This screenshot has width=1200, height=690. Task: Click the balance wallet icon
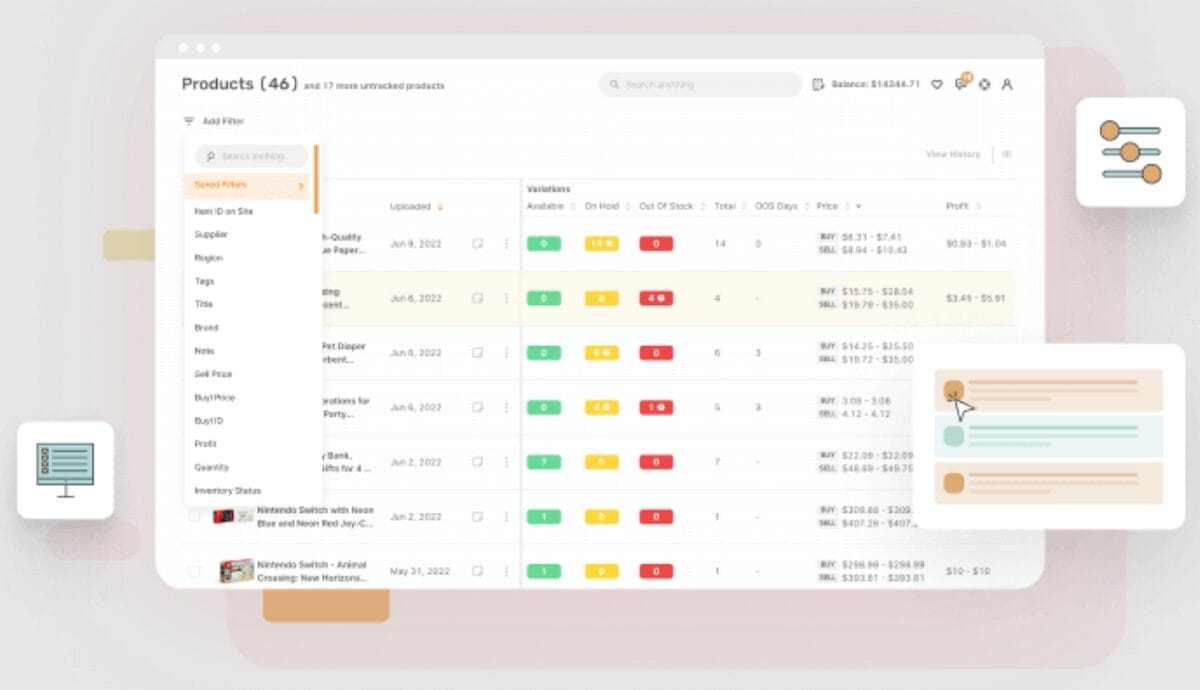click(x=819, y=84)
